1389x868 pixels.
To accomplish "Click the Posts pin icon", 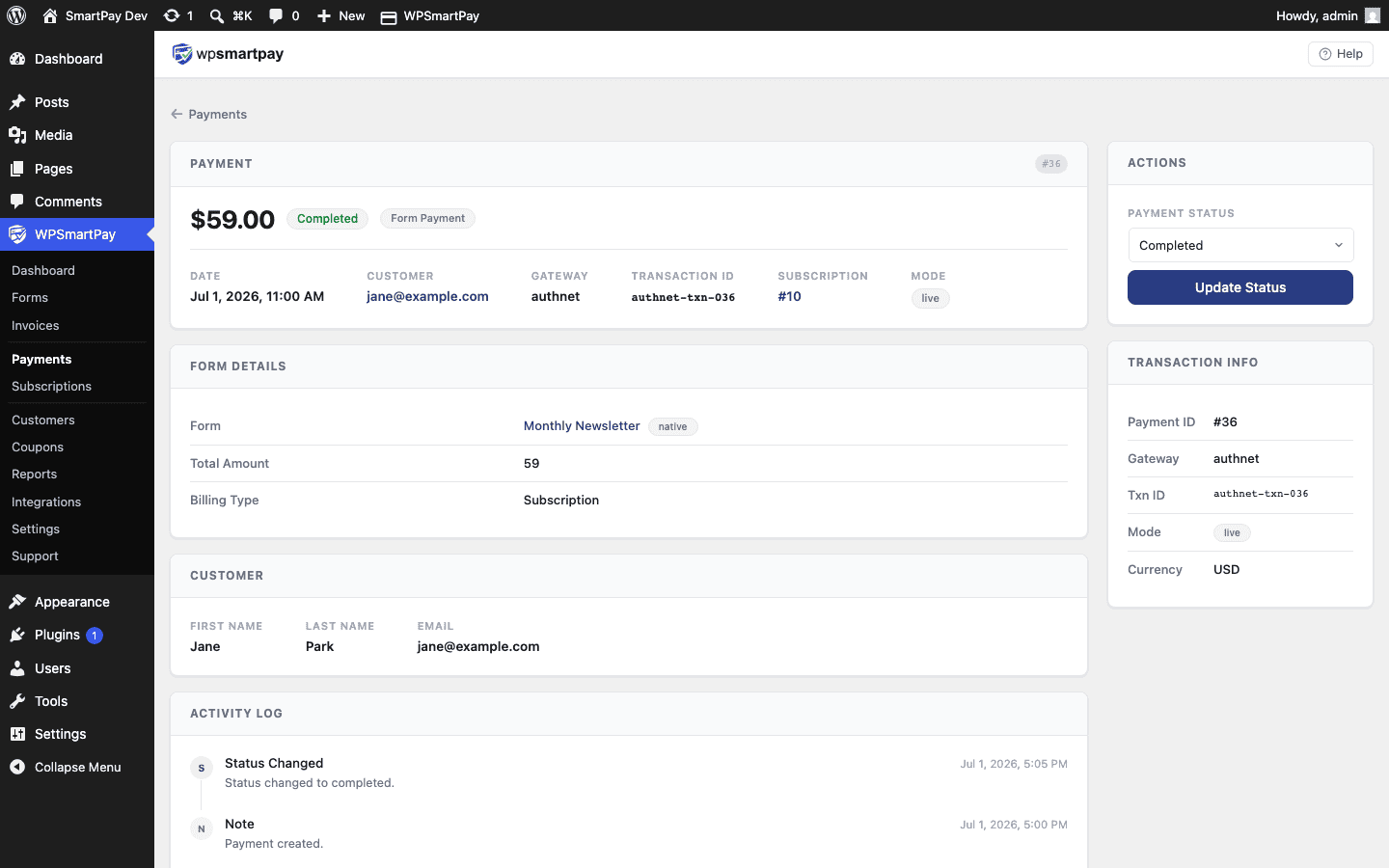I will point(17,102).
